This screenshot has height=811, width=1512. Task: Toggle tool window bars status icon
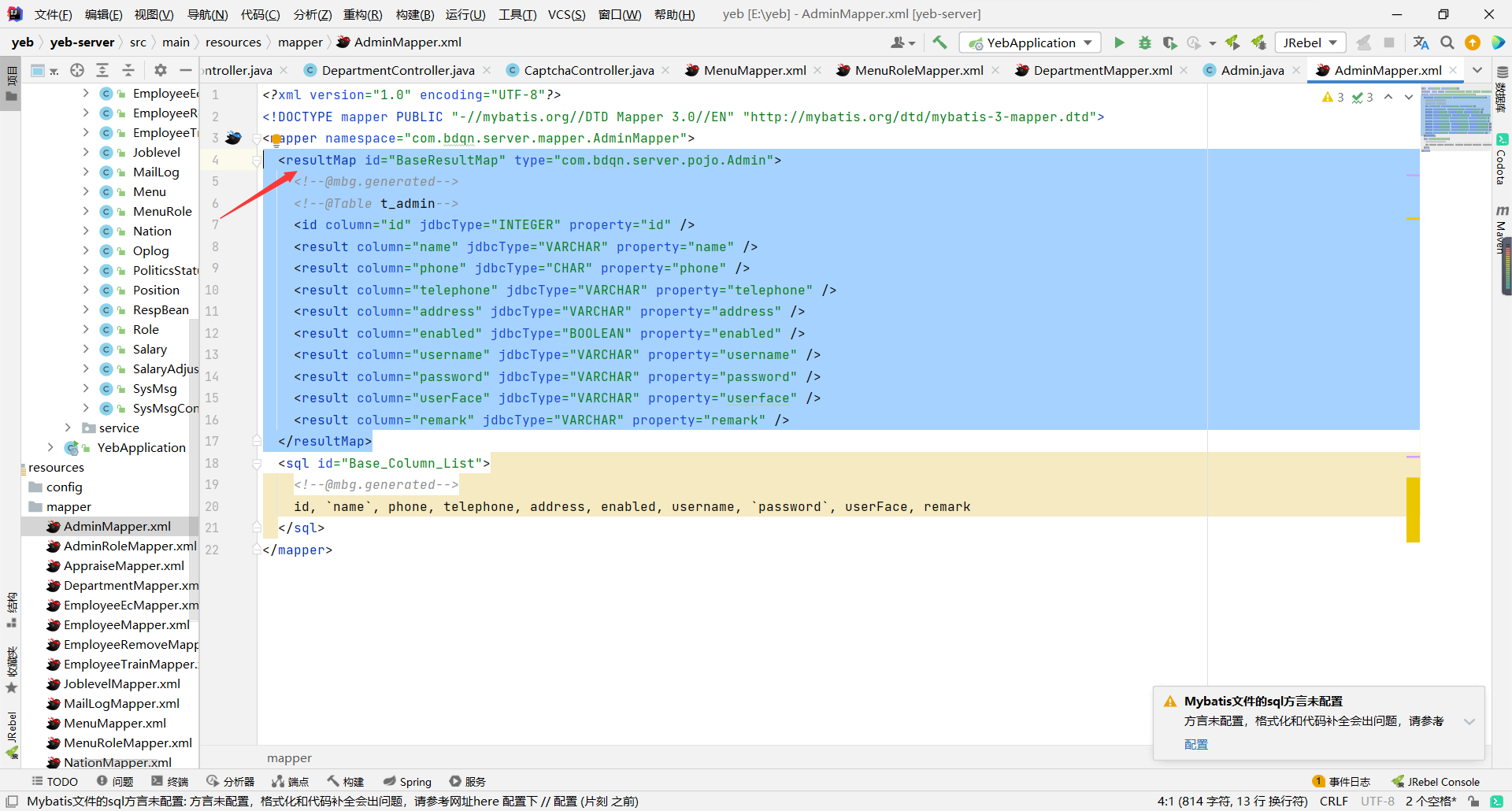12,802
